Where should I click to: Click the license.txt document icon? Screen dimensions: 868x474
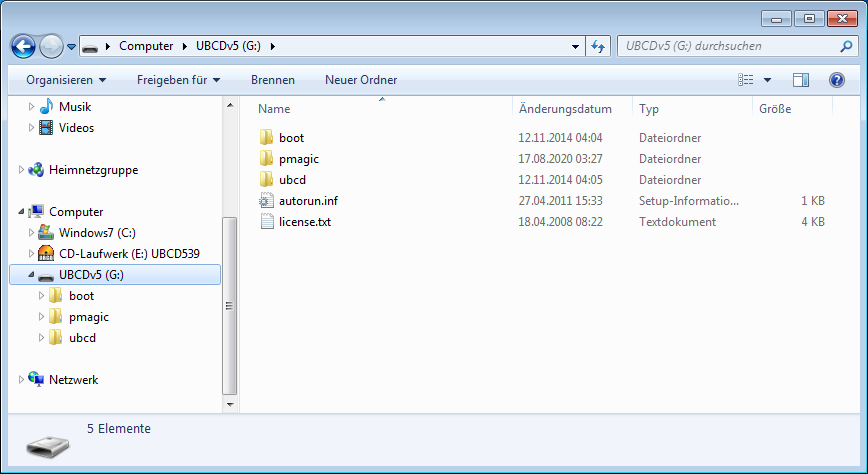[x=266, y=222]
